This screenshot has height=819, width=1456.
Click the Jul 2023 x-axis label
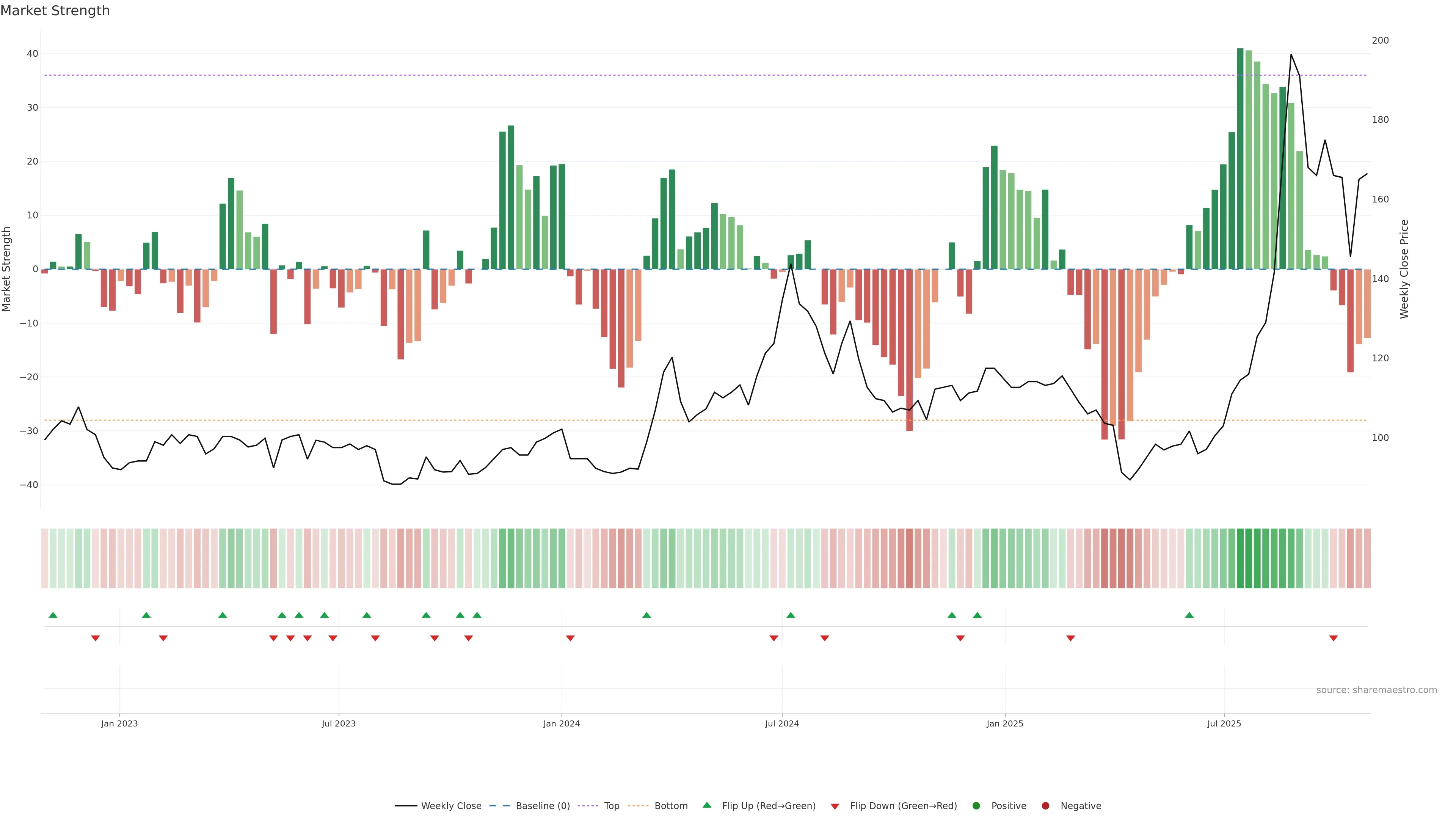[x=339, y=723]
